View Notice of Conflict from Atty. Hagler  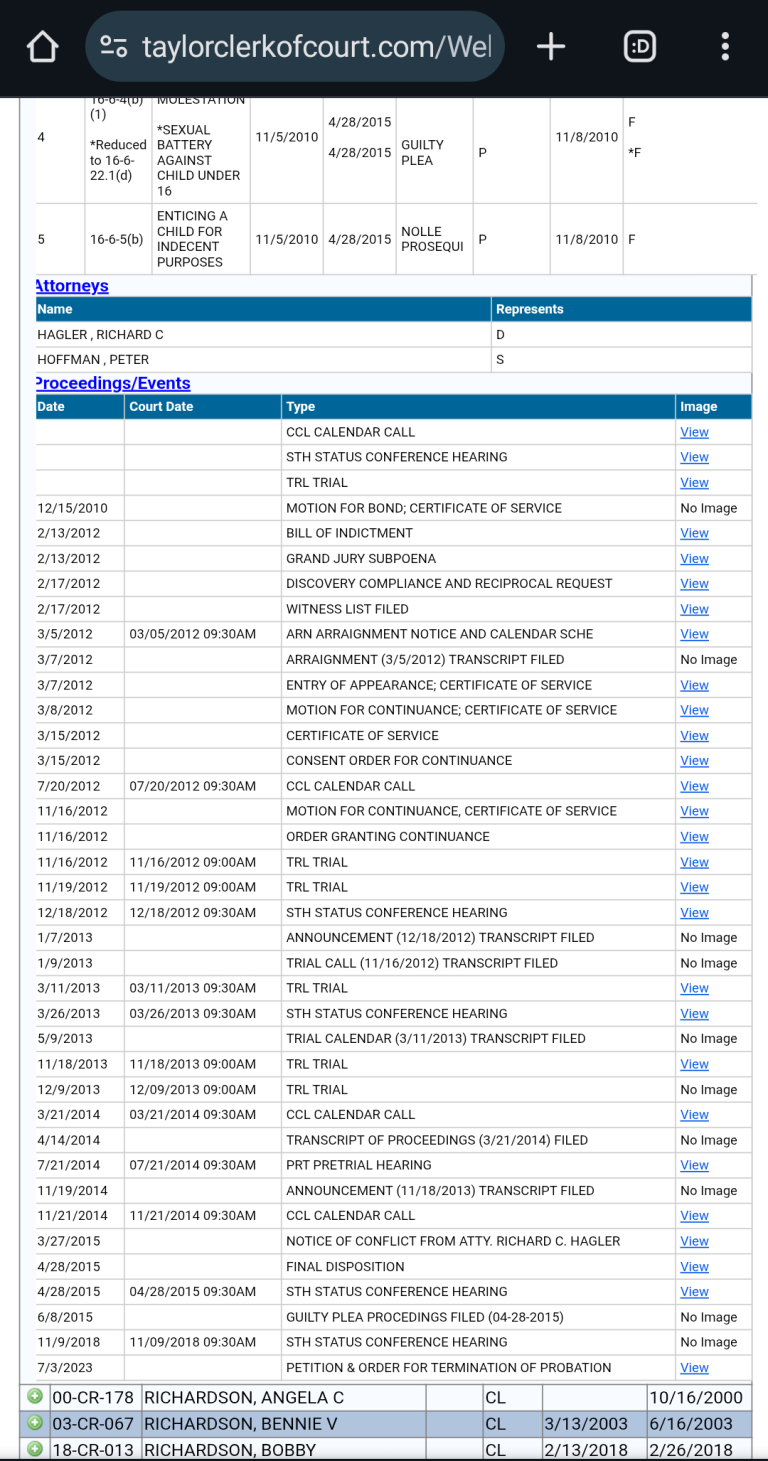pos(694,1241)
